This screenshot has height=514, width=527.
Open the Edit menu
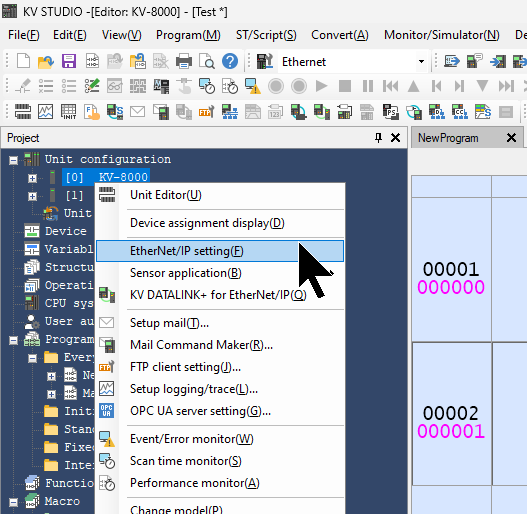70,35
